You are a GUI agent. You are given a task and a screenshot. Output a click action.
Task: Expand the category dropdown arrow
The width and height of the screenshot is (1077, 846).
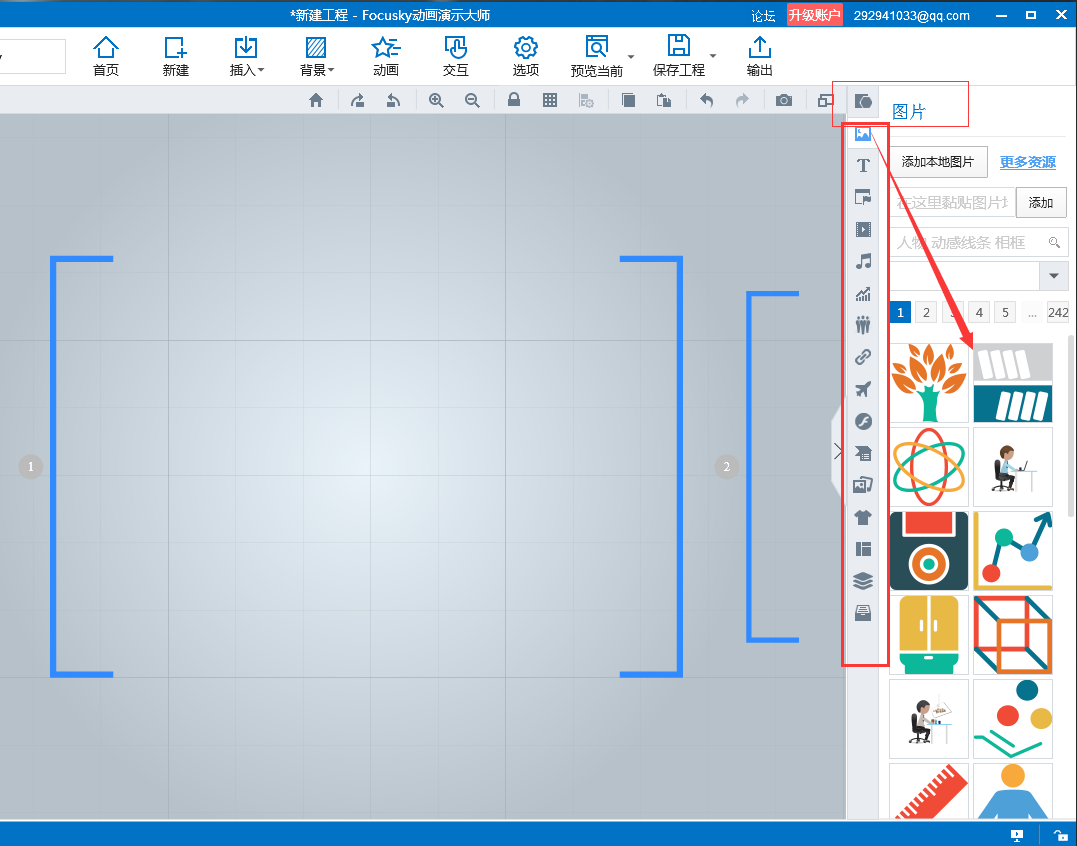[1054, 276]
